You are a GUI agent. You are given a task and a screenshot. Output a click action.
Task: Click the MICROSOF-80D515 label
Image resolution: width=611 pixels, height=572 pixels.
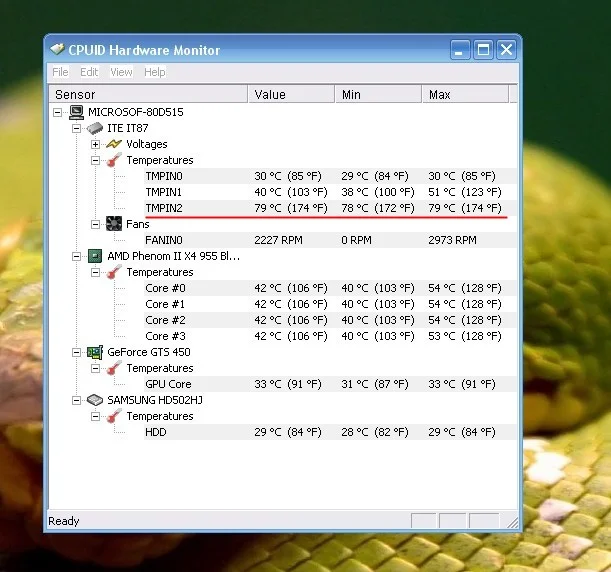pos(136,112)
